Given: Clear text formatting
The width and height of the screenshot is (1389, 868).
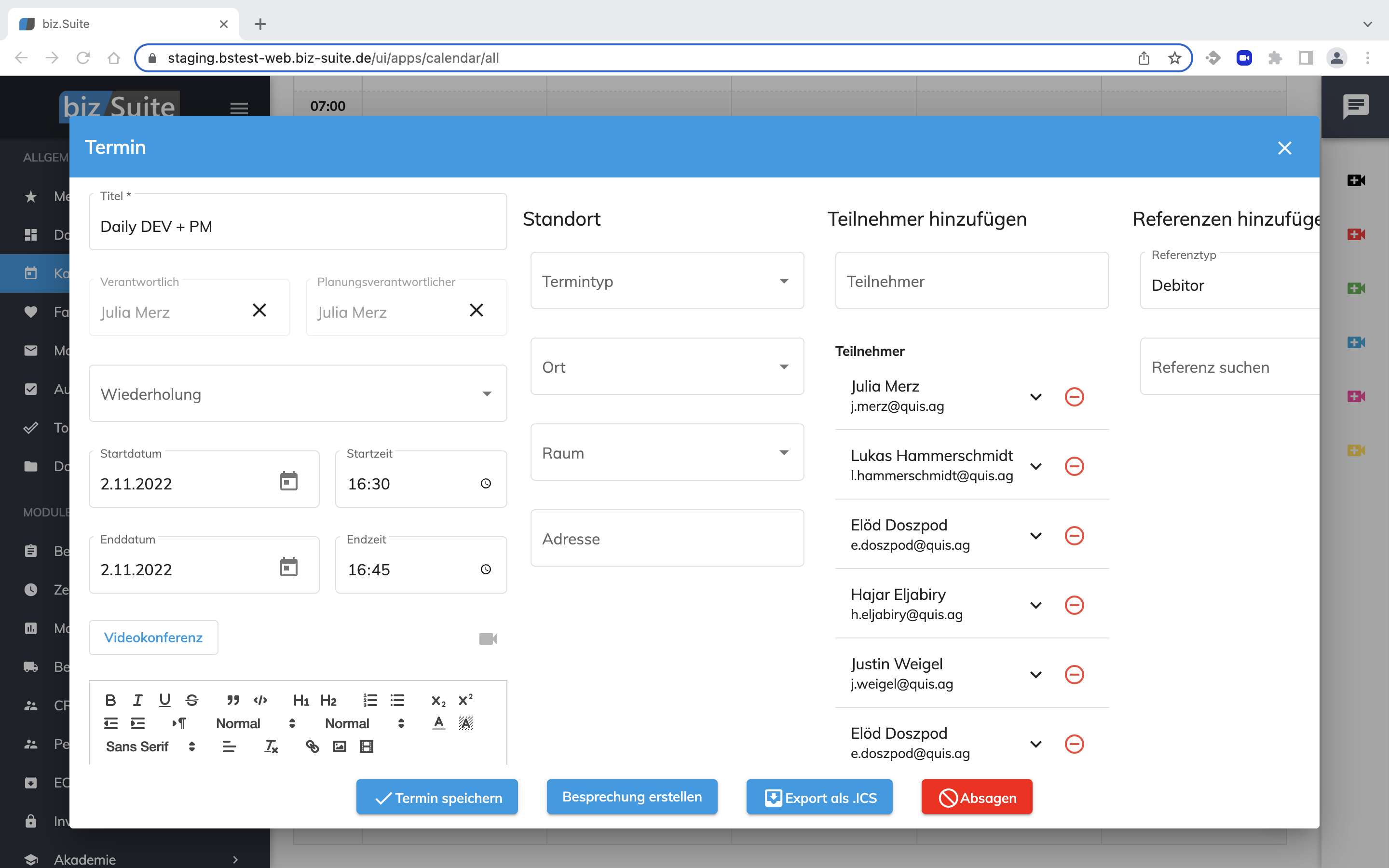Looking at the screenshot, I should click(271, 746).
